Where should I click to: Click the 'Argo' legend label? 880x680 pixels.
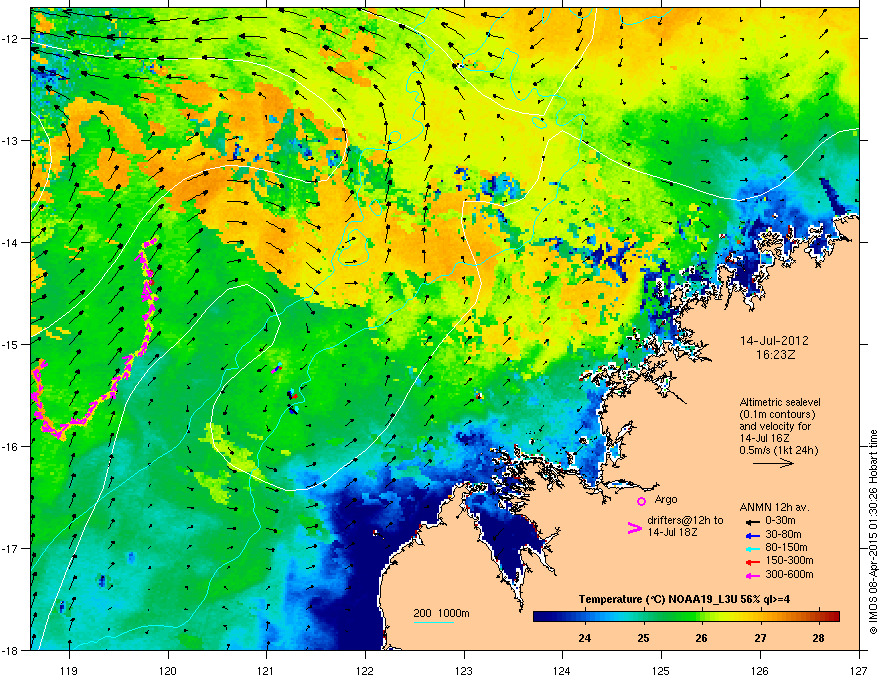click(666, 499)
